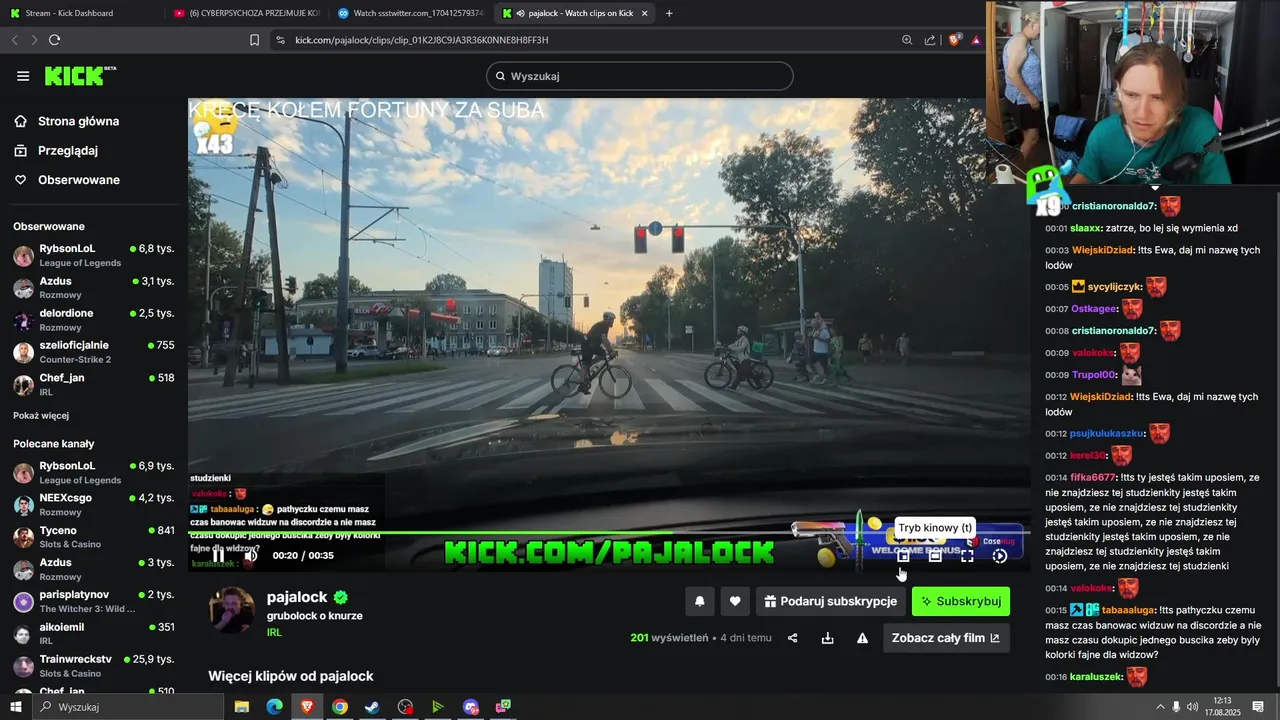Open parisplatynov recommended channel
This screenshot has width=1280, height=720.
(95, 601)
